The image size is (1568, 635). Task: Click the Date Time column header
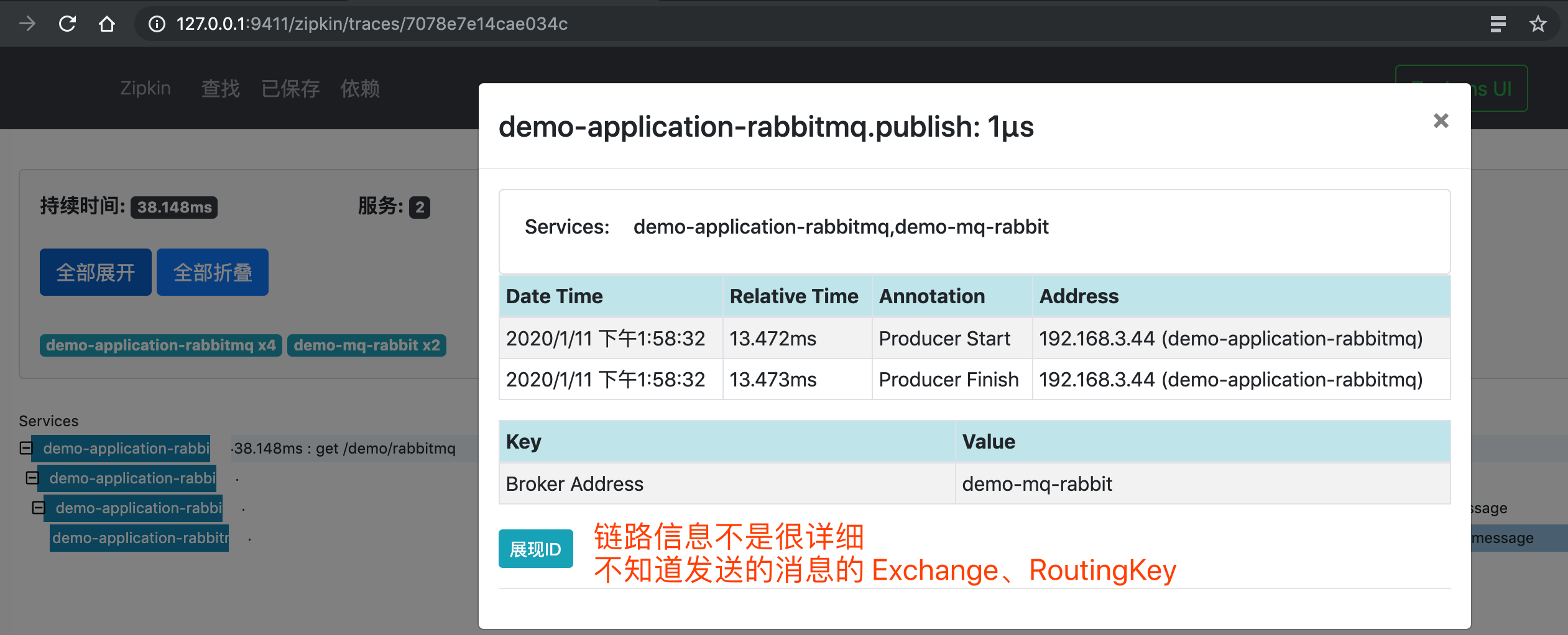[x=611, y=296]
